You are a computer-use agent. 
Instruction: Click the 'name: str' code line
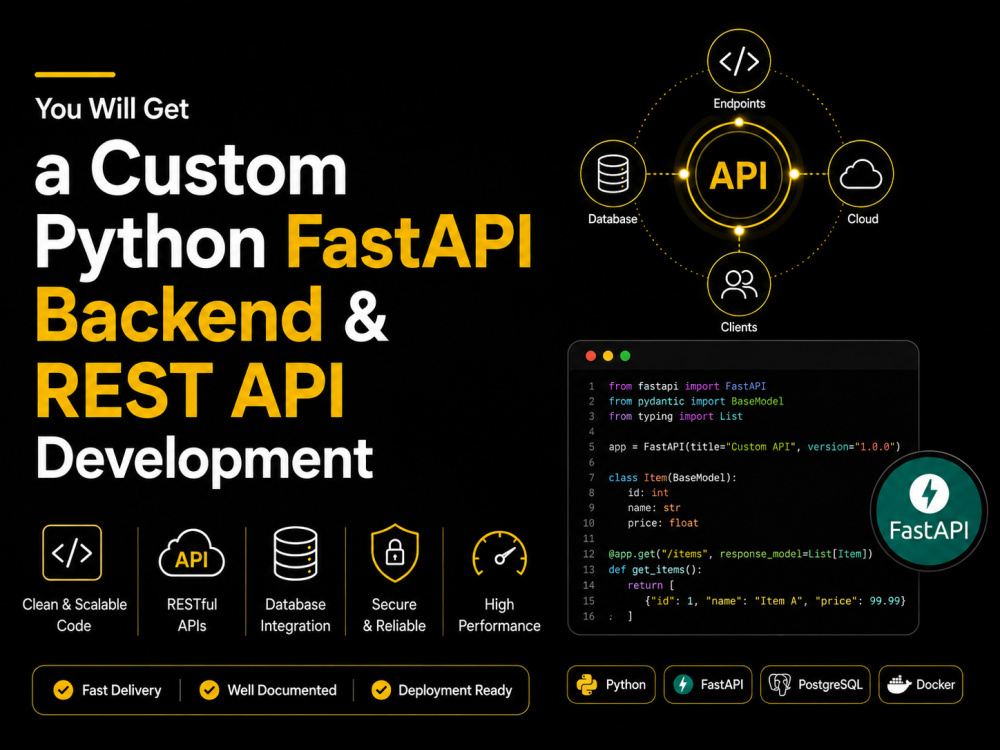click(x=654, y=508)
